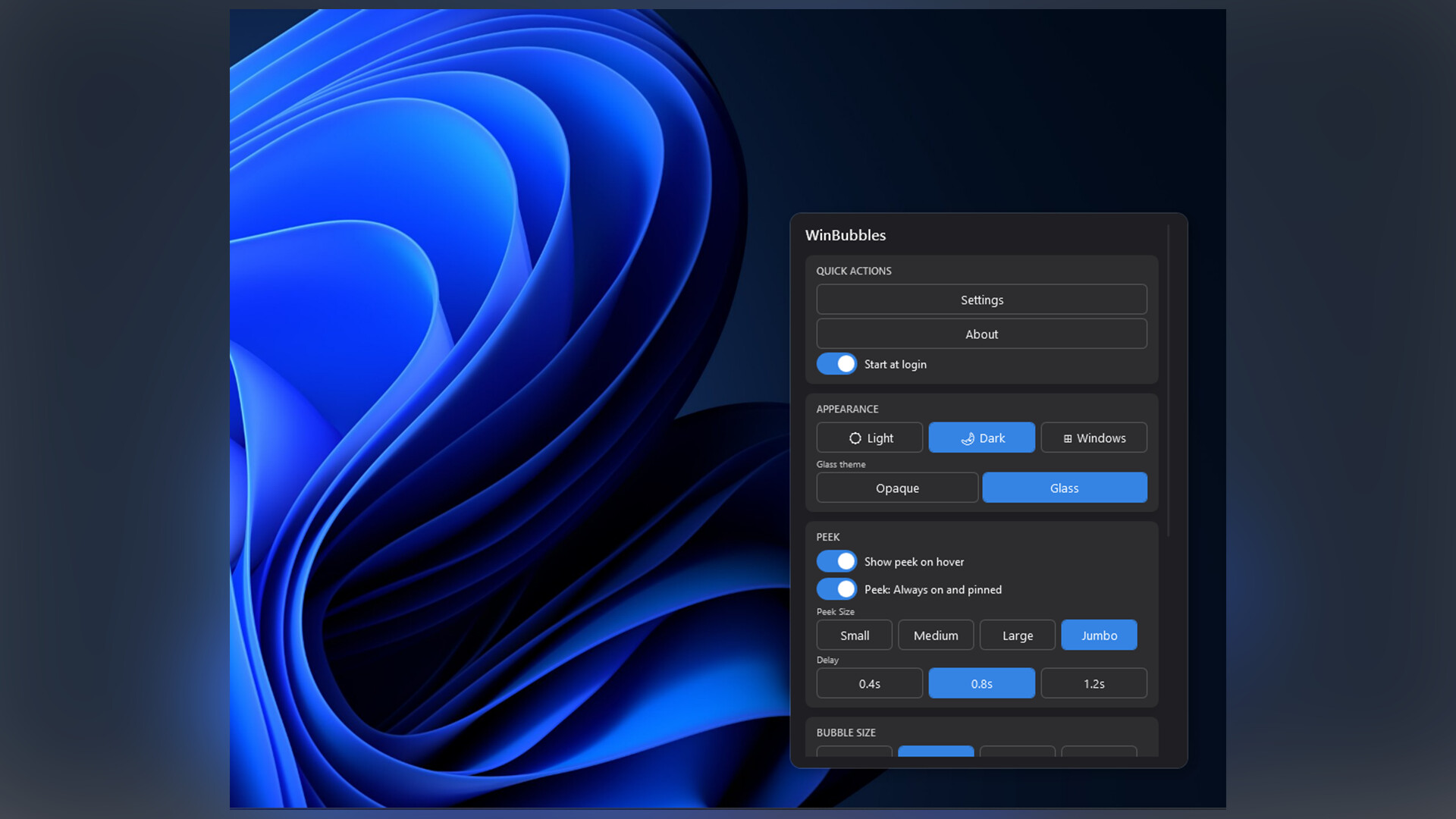
Task: Open the About dialog
Action: pos(981,334)
